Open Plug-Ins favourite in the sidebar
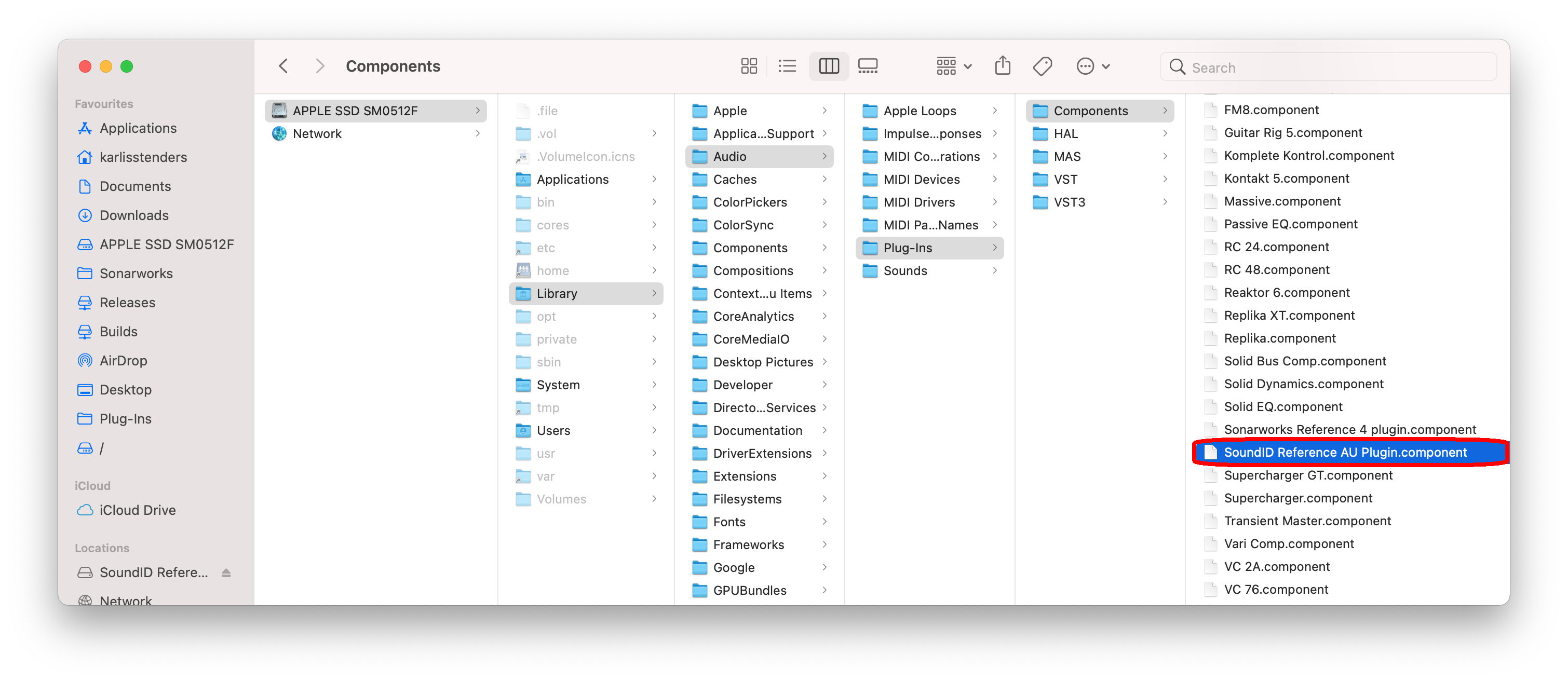1568x682 pixels. (x=126, y=419)
